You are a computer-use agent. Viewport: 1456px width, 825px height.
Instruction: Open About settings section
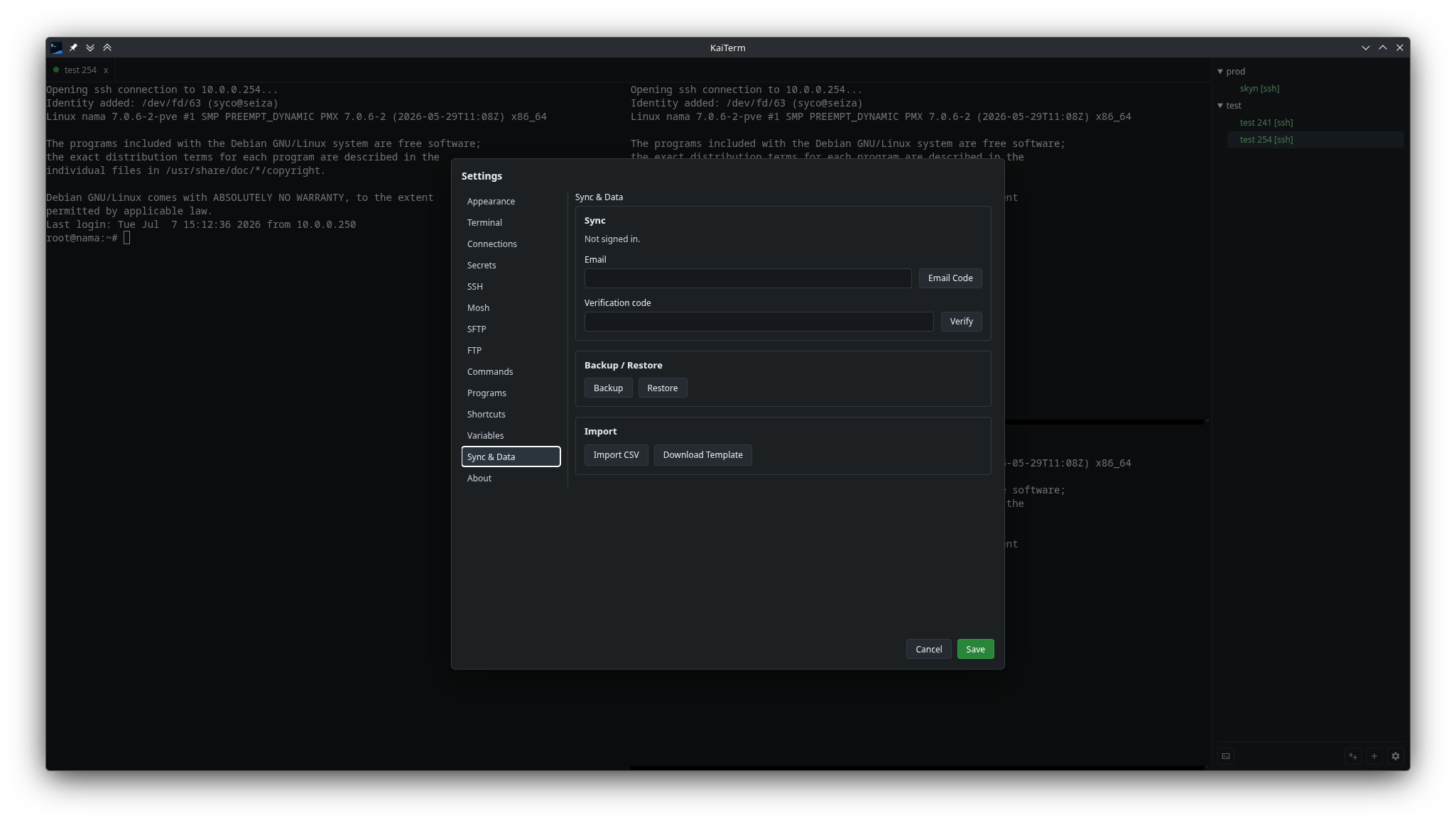point(511,479)
